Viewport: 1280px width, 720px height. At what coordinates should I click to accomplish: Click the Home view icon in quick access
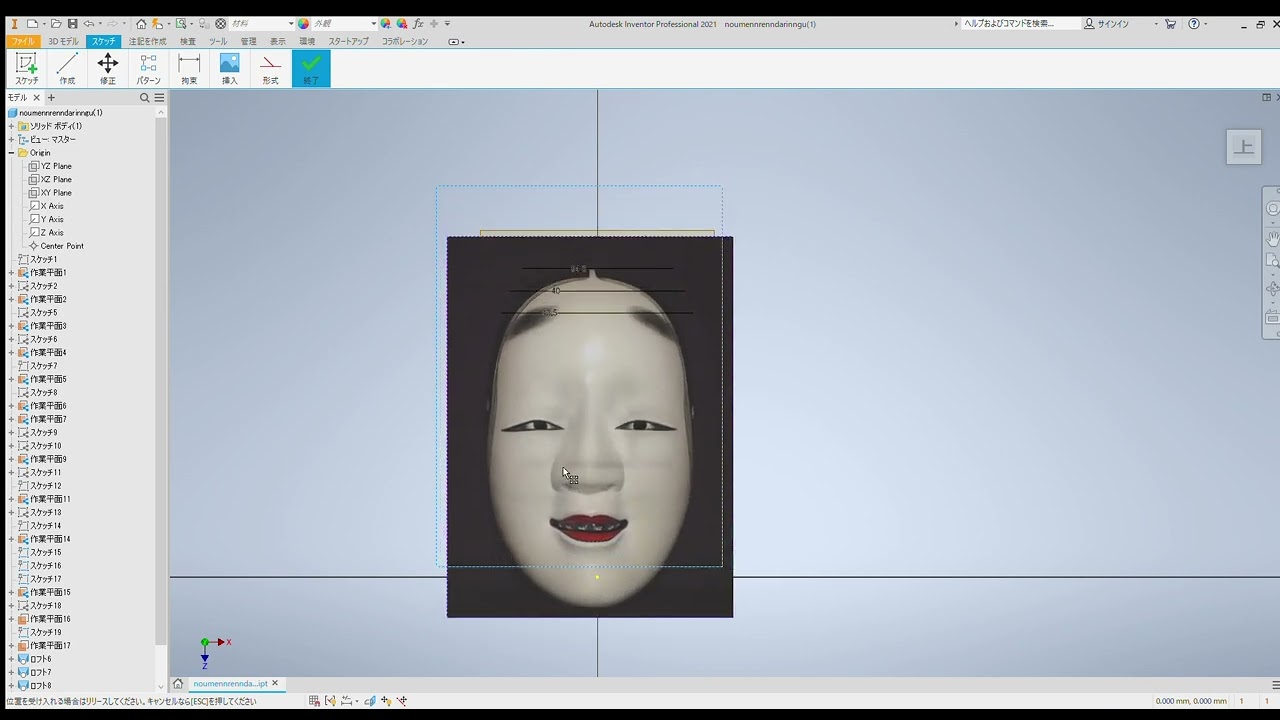point(141,24)
